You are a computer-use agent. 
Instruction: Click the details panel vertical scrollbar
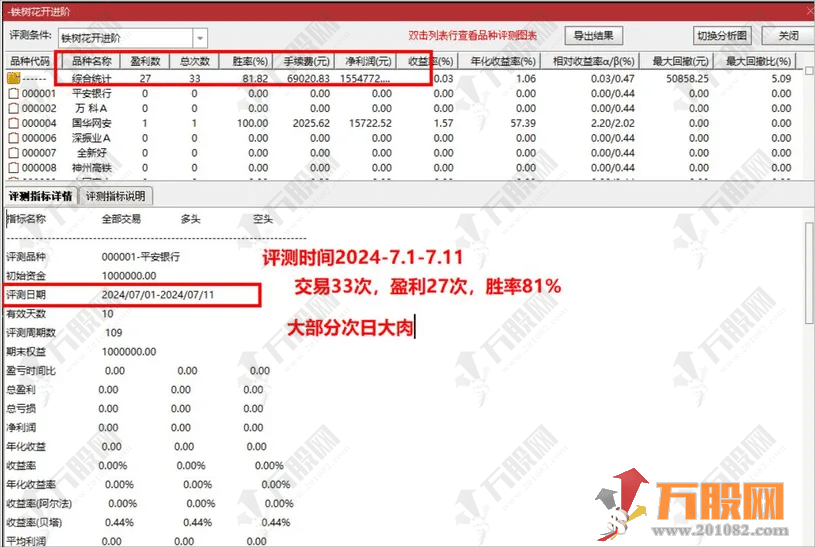tap(809, 272)
